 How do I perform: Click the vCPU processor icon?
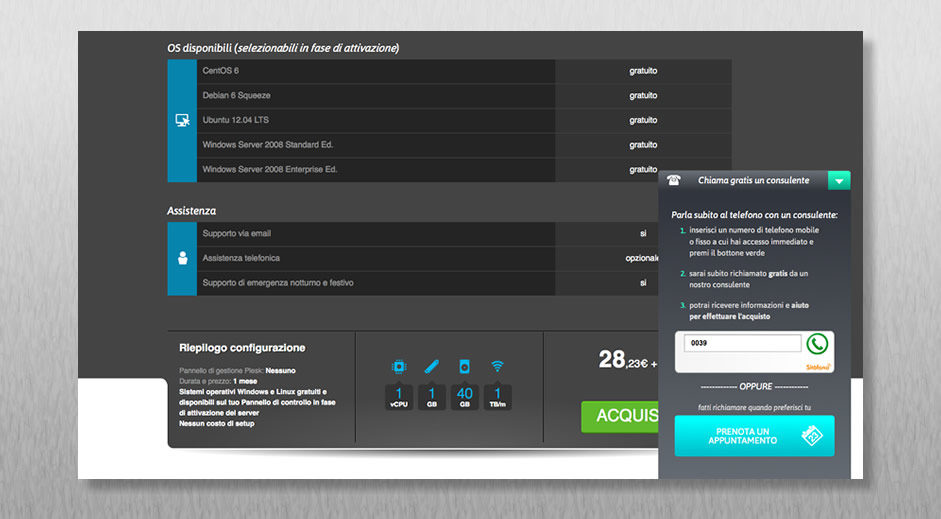coord(398,366)
